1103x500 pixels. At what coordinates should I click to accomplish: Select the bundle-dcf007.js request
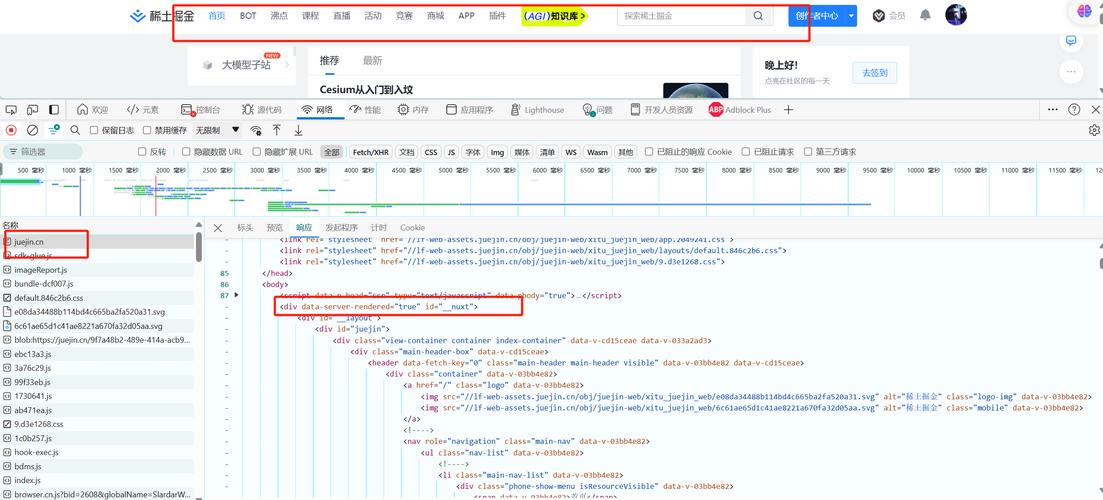coord(97,283)
